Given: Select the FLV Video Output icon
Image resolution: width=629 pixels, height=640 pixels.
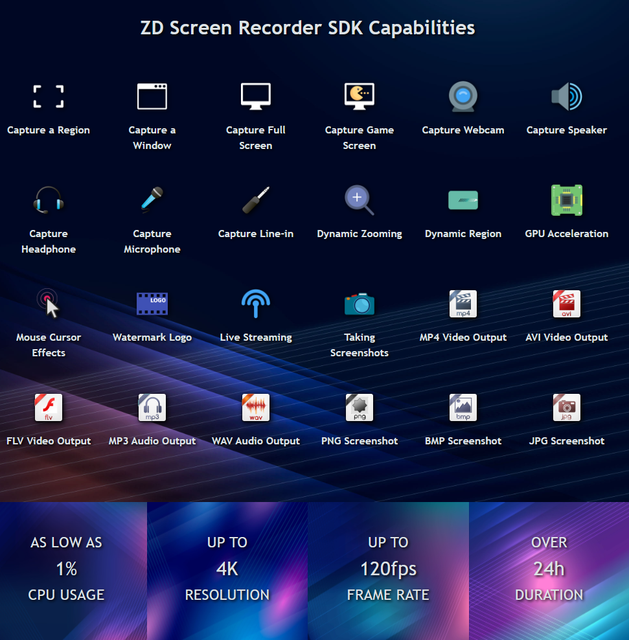Looking at the screenshot, I should (48, 407).
